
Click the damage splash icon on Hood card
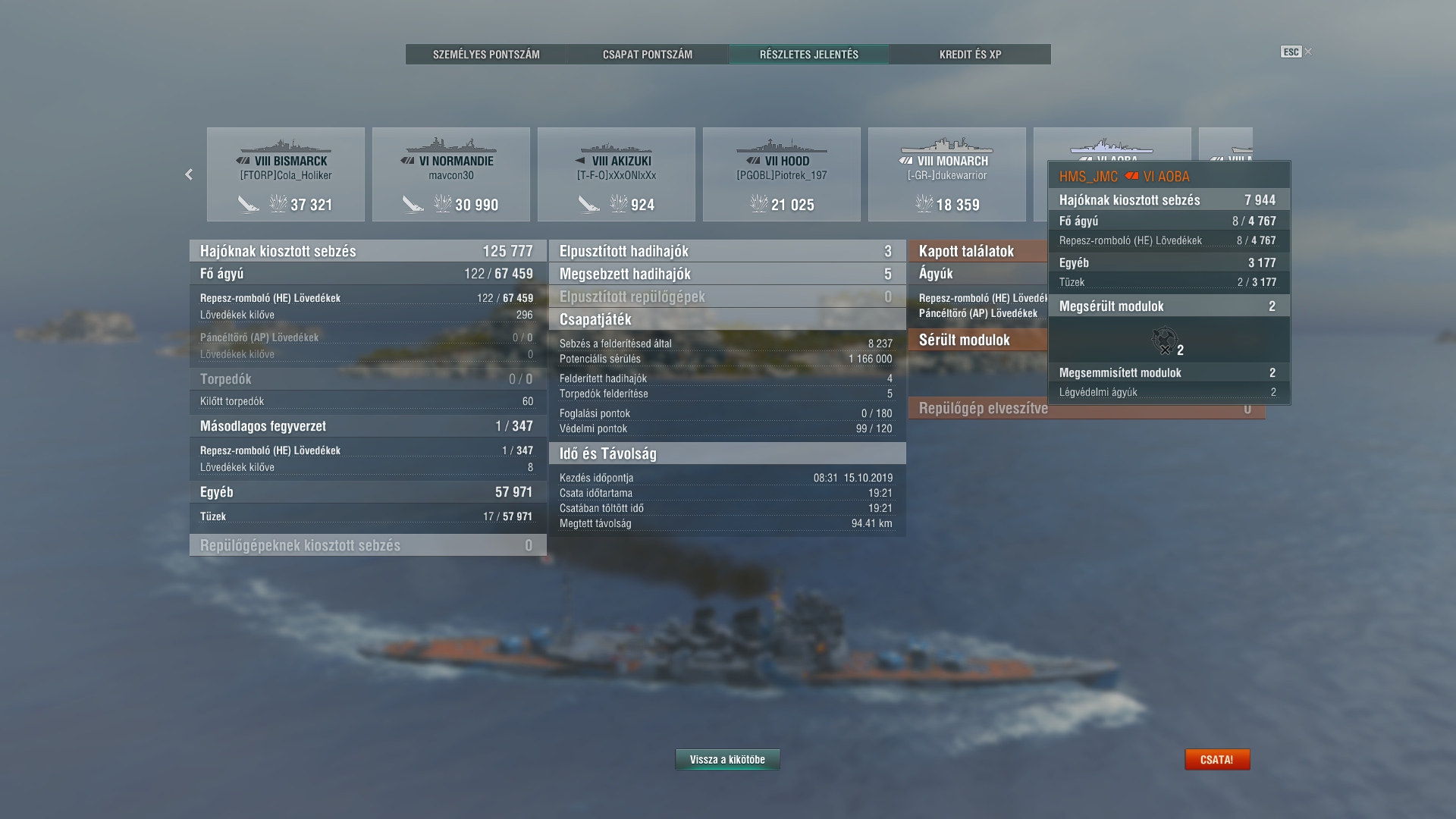[x=759, y=203]
